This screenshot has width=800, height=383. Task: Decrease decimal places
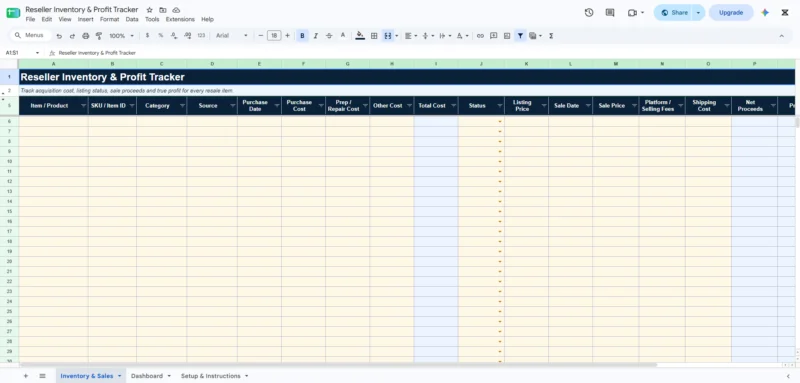(x=174, y=36)
